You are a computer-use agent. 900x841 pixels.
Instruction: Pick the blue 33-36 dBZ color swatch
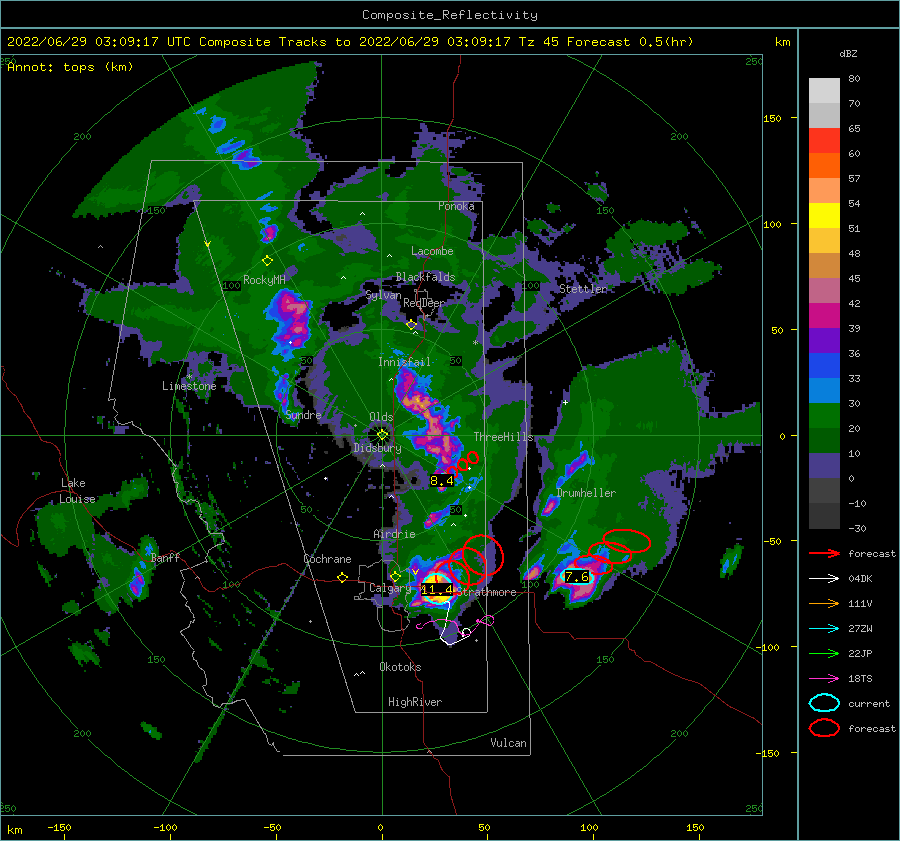coord(824,366)
